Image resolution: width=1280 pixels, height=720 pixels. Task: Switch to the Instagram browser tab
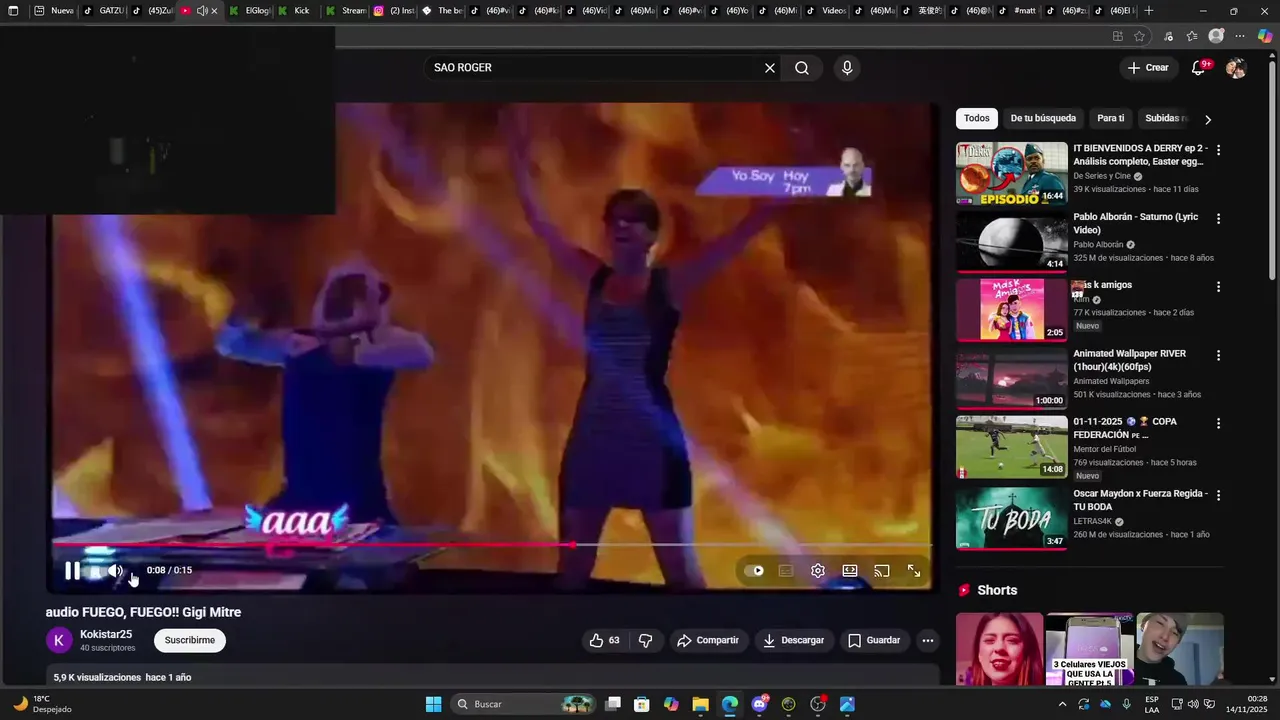tap(394, 11)
